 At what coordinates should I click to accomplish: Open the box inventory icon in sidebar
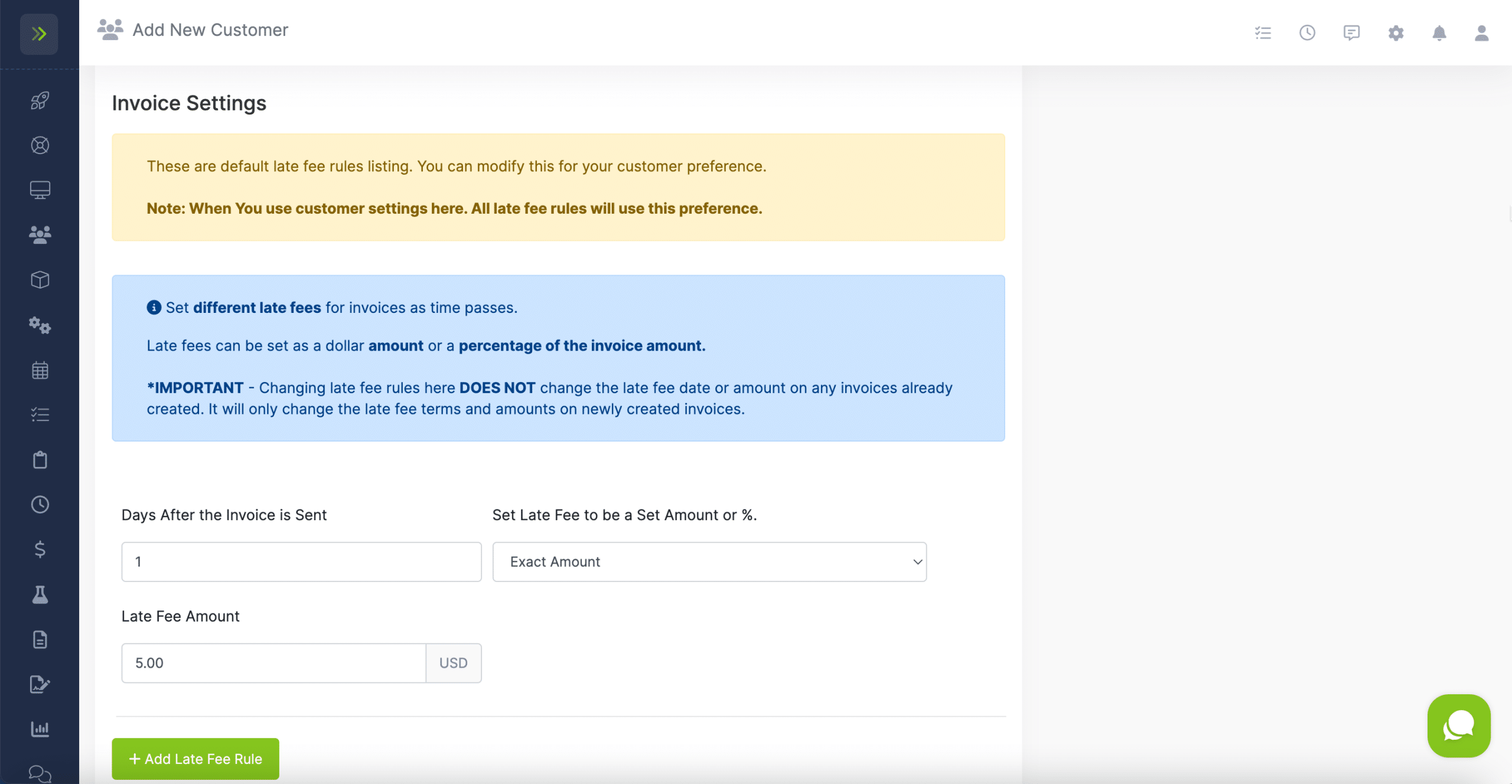40,280
